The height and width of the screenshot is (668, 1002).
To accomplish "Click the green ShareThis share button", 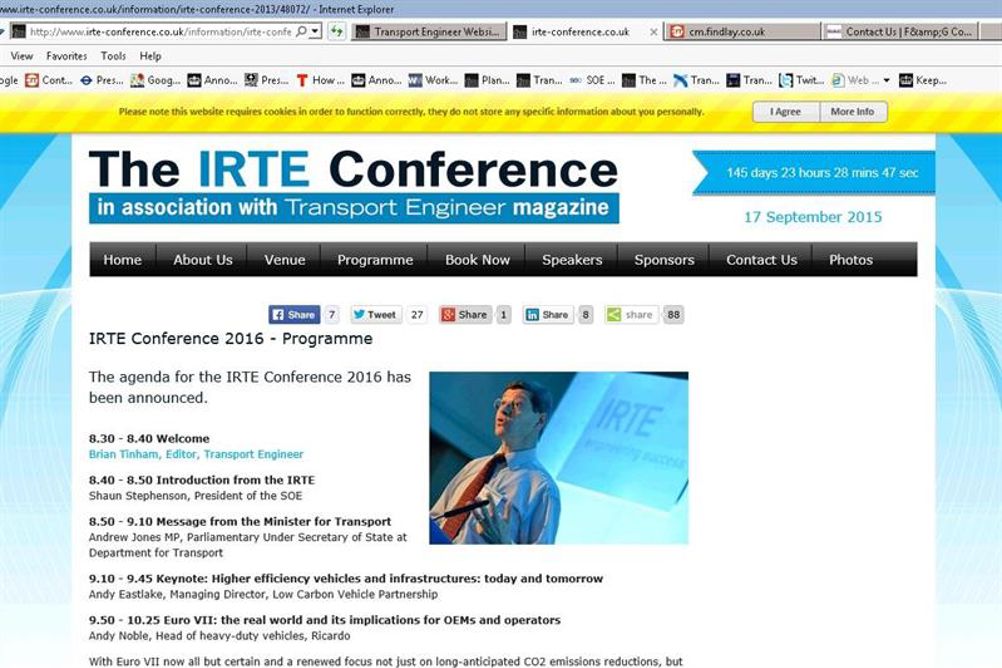I will pyautogui.click(x=631, y=315).
